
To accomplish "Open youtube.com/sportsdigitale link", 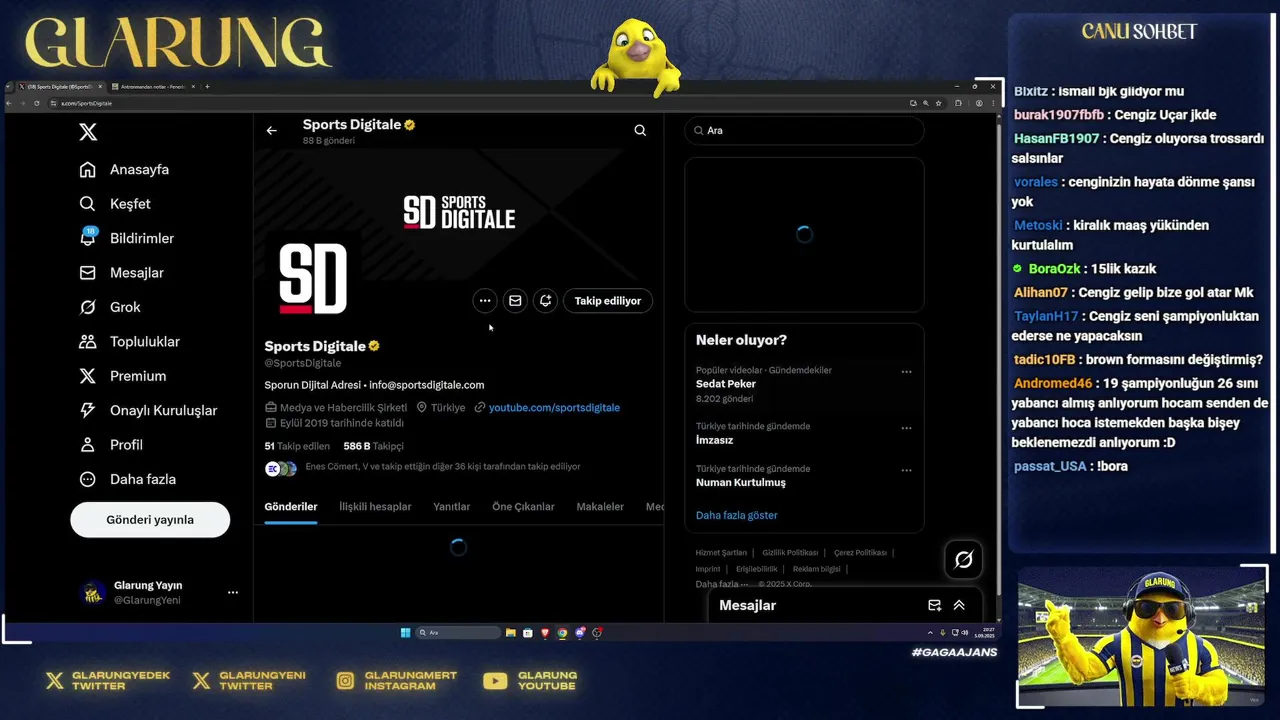I will click(x=554, y=408).
